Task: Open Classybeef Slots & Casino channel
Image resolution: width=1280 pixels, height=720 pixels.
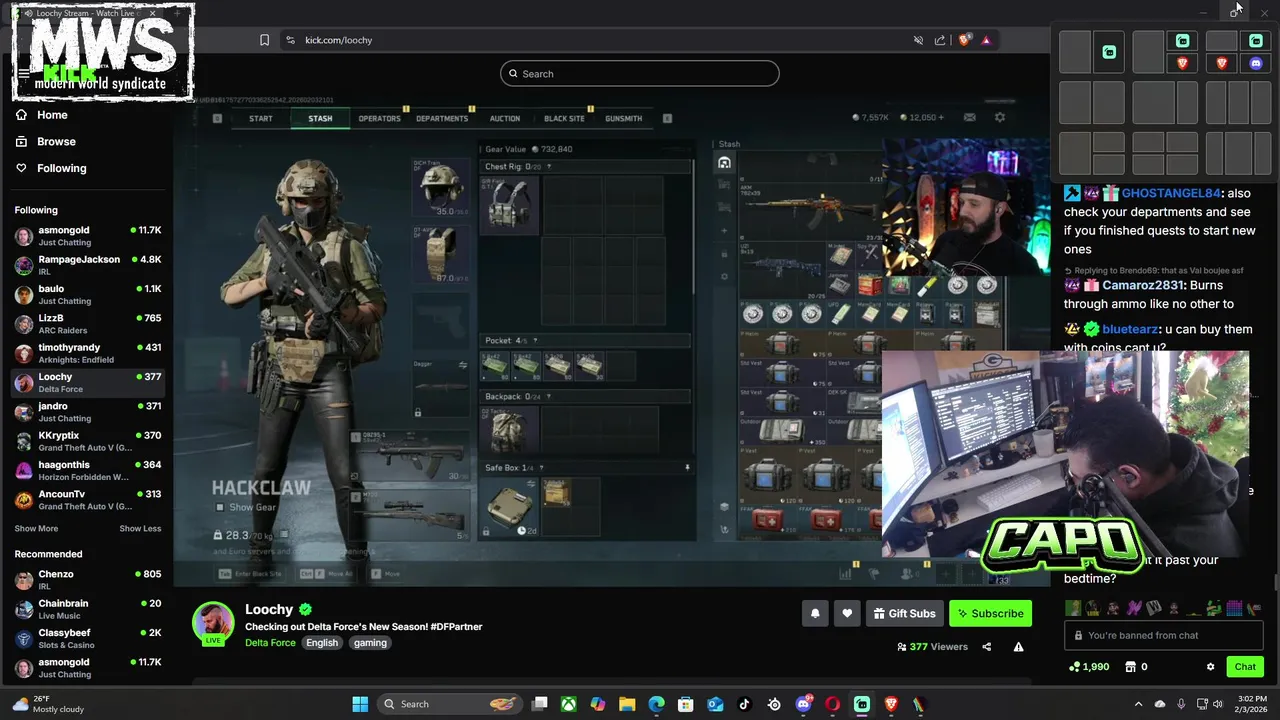Action: [x=88, y=639]
